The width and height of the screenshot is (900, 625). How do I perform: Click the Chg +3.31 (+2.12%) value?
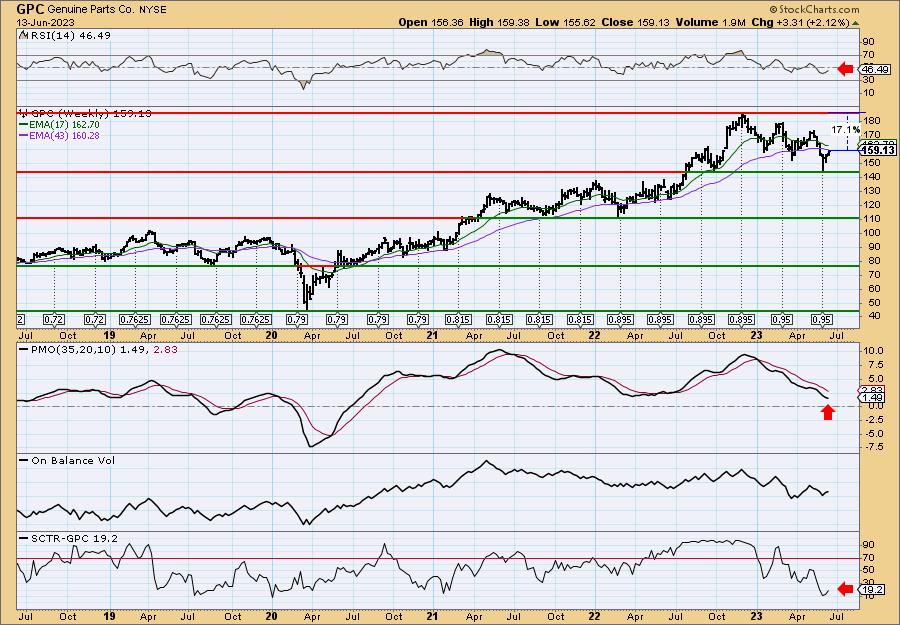pos(800,22)
